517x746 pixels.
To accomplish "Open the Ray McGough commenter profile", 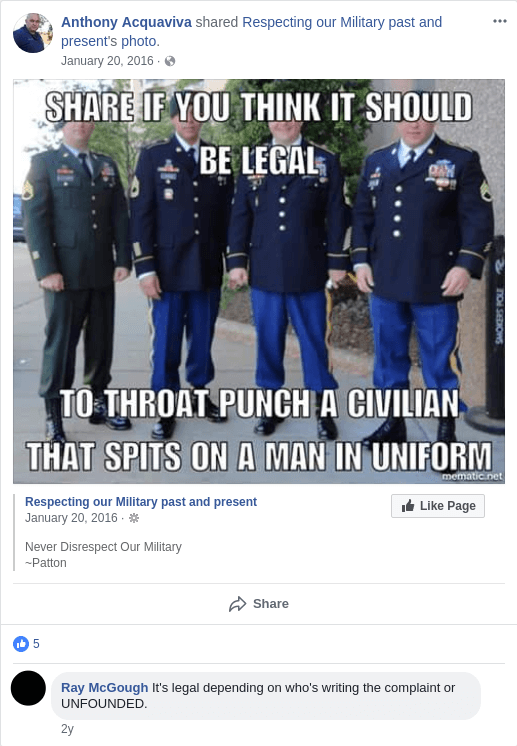I will (105, 687).
